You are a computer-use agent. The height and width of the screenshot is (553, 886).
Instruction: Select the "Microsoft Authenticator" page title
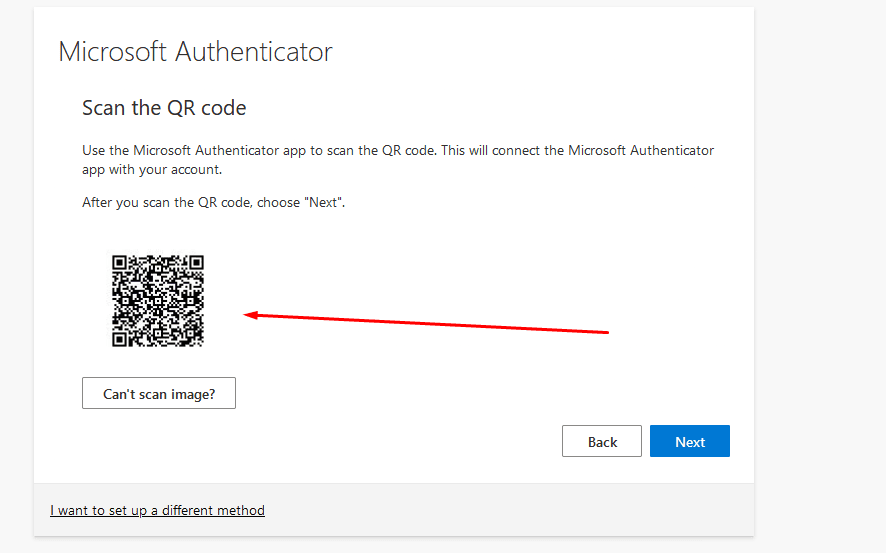click(196, 52)
